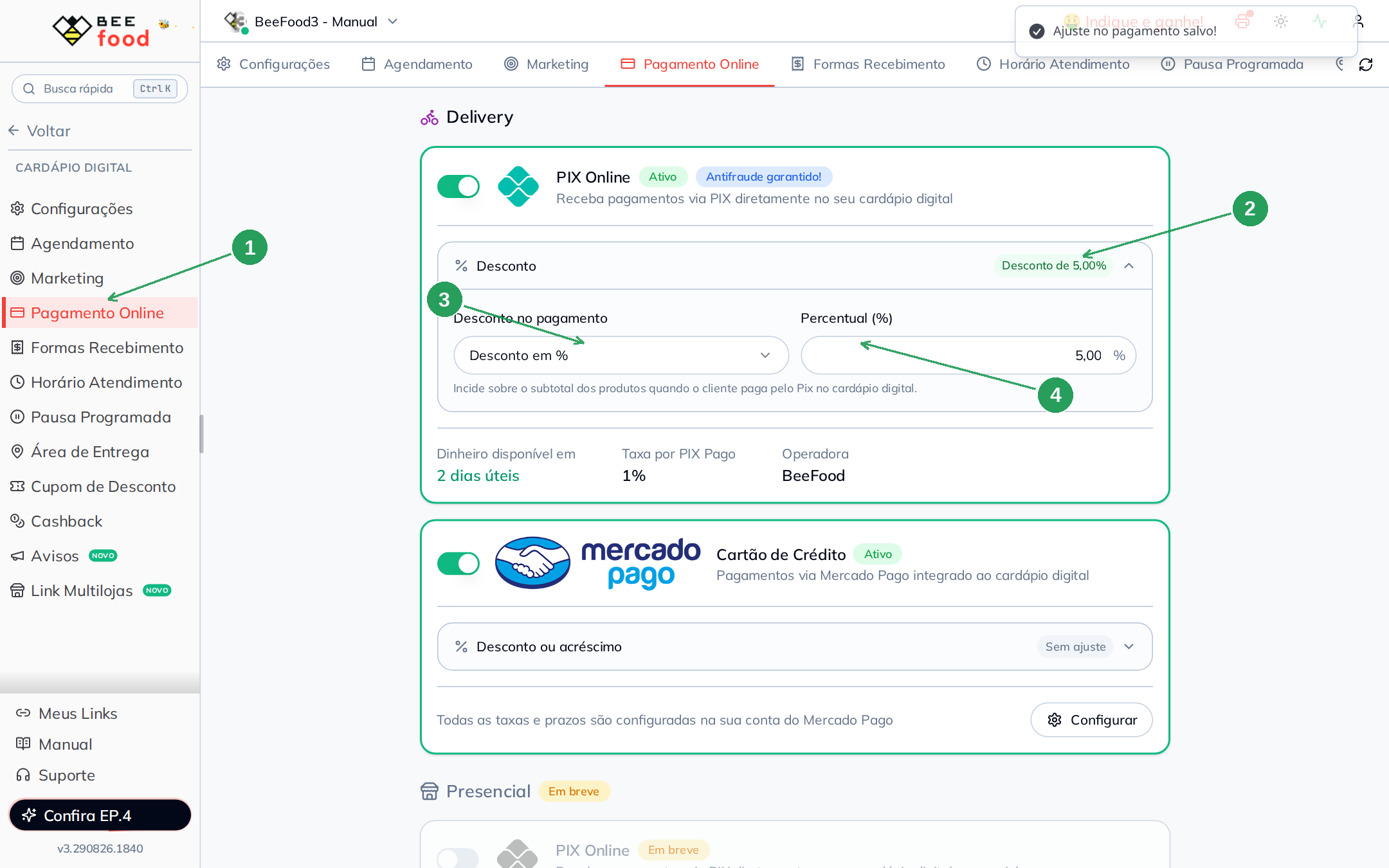This screenshot has height=868, width=1389.
Task: Click the book icon beside Manual in sidebar footer
Action: point(23,744)
